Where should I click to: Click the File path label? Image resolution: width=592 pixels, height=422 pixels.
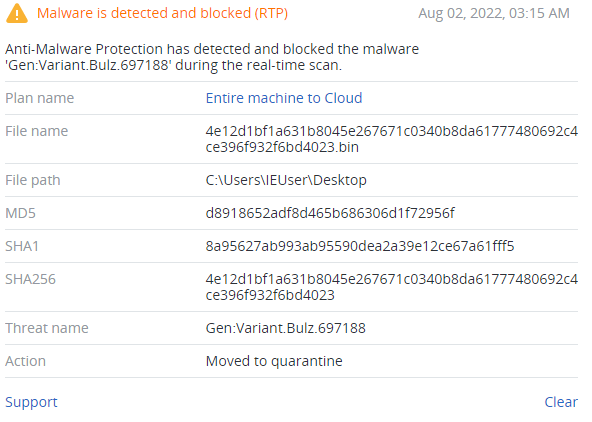(x=33, y=180)
